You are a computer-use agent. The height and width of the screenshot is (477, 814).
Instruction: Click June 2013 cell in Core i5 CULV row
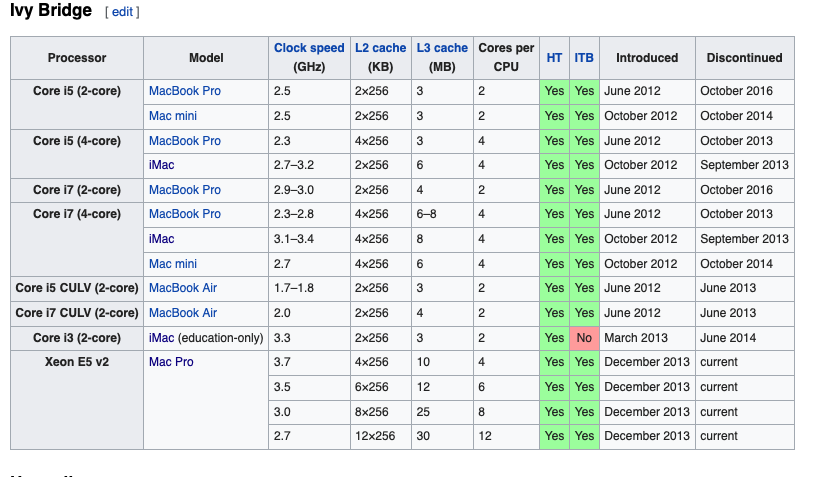pos(744,288)
